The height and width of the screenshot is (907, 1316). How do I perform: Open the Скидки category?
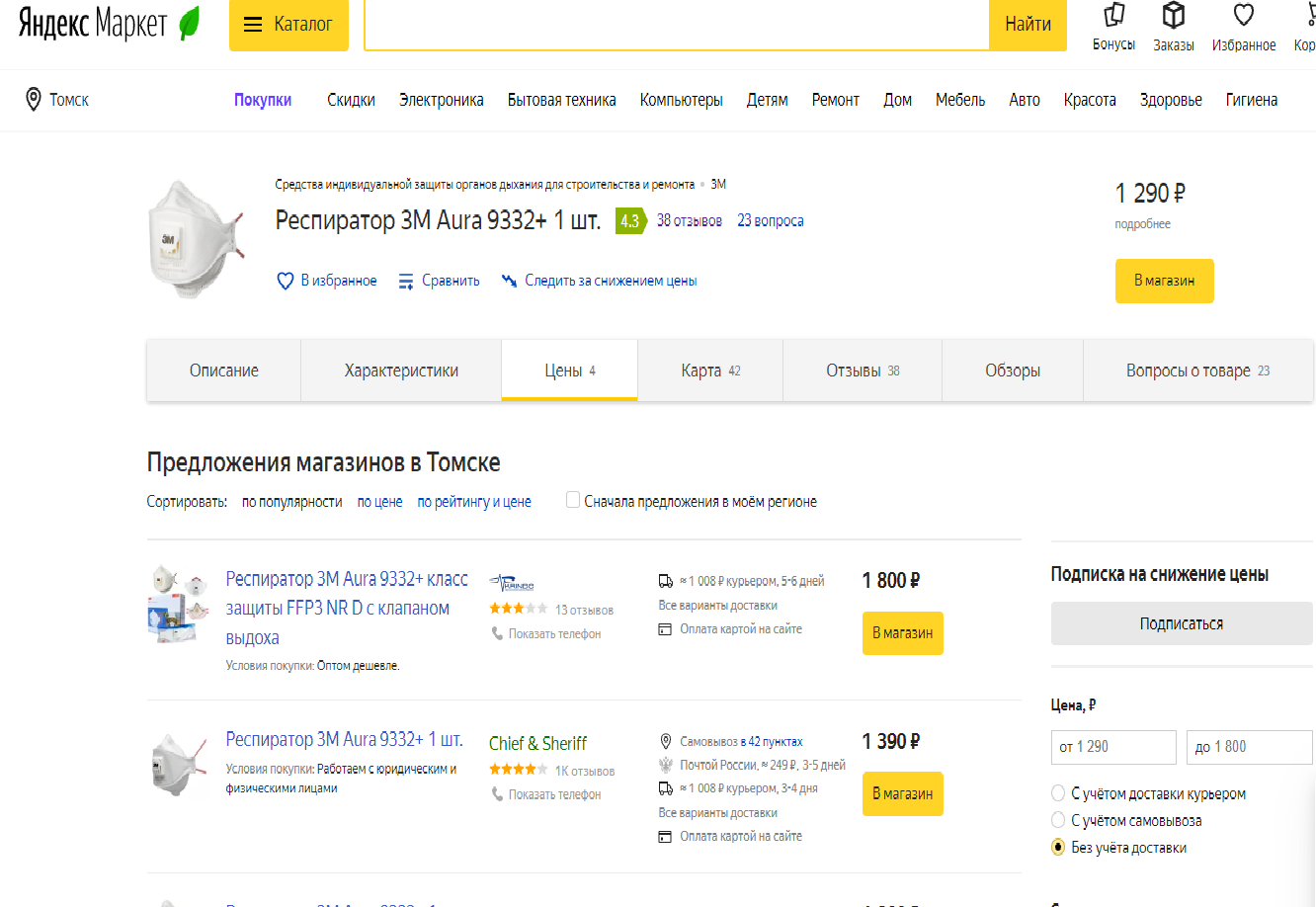[352, 100]
